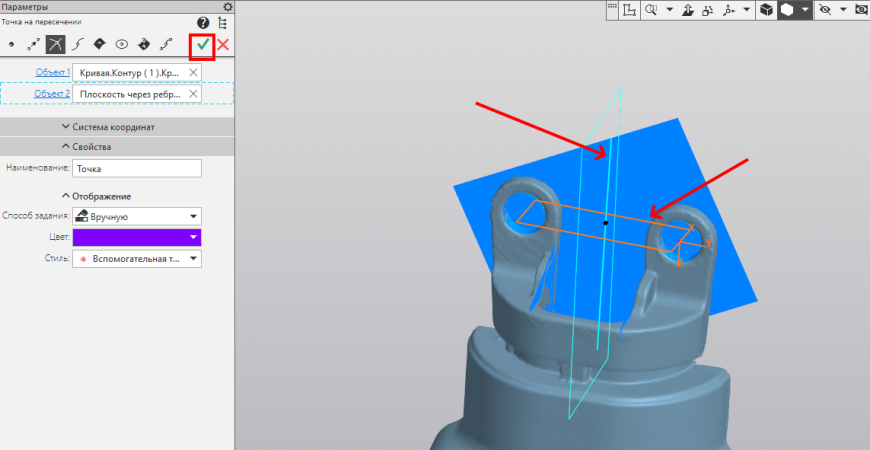Click Объект 1 link
870x450 pixels.
point(53,72)
